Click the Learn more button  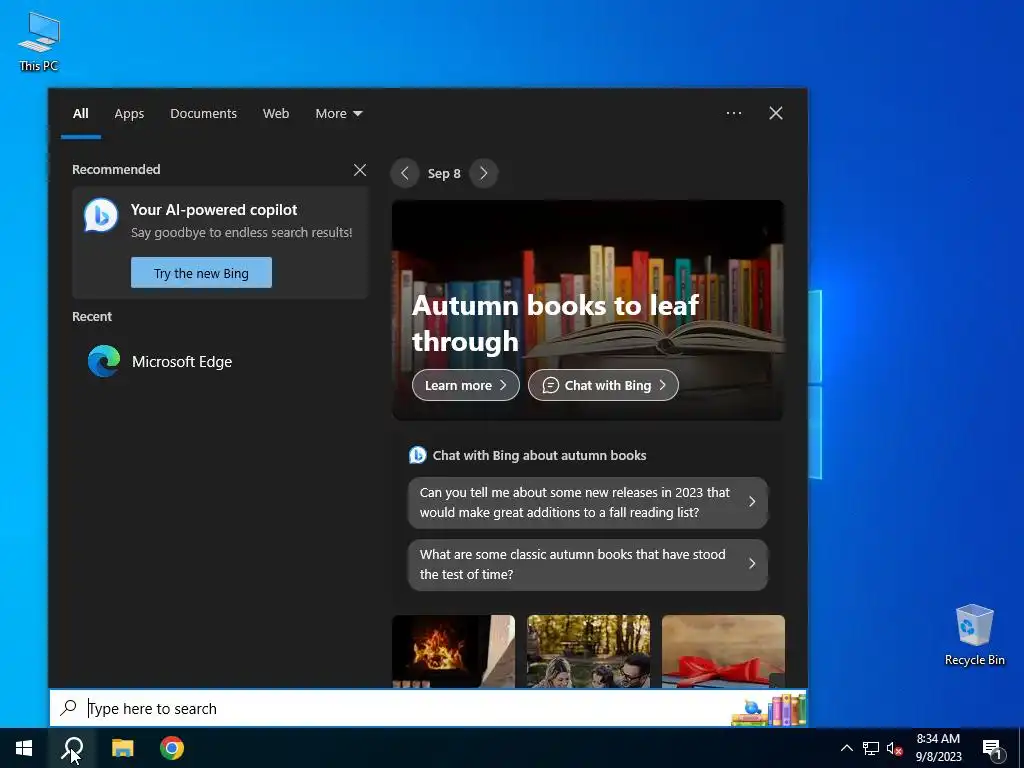tap(466, 385)
